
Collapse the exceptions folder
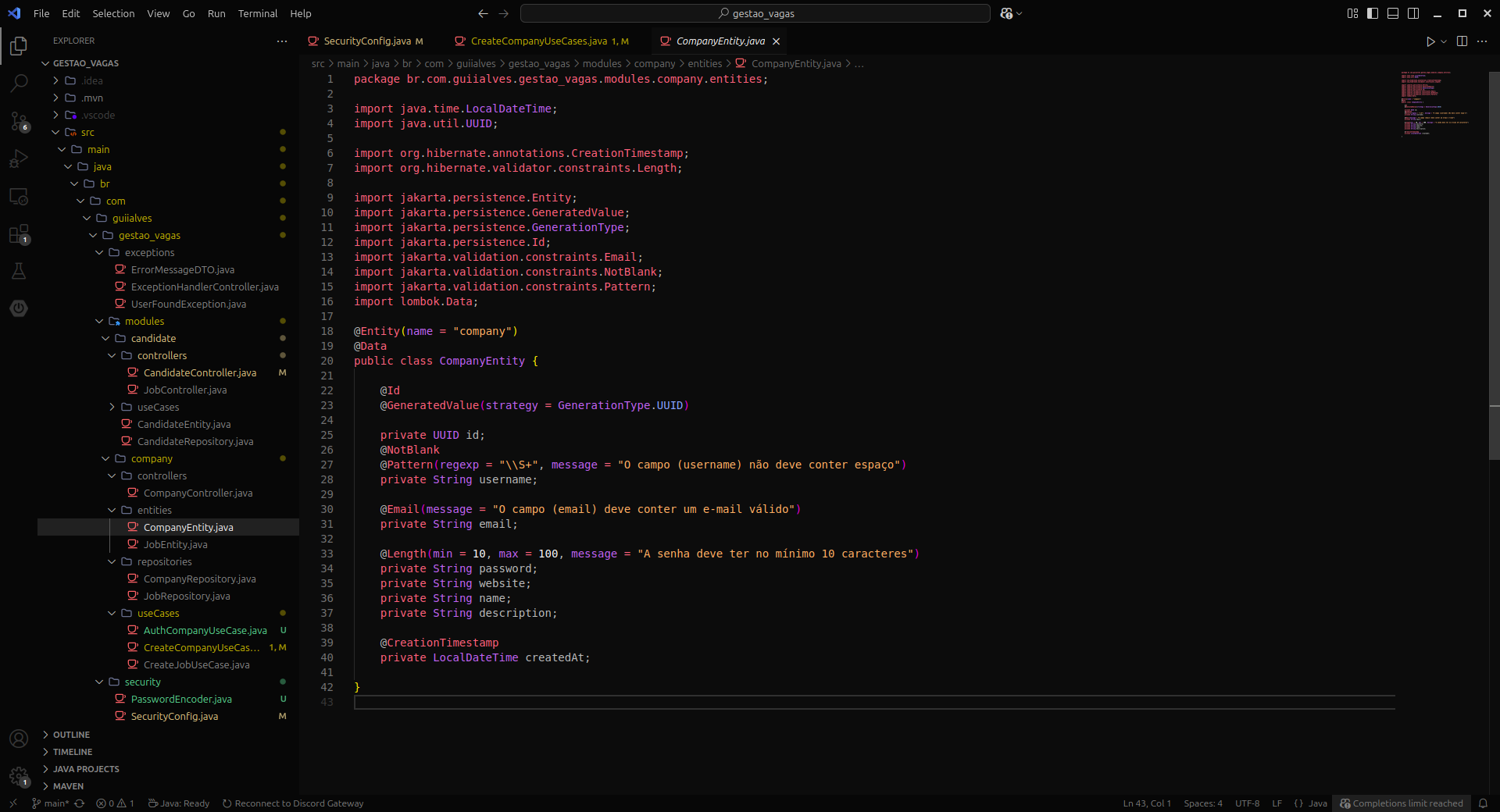click(x=99, y=252)
